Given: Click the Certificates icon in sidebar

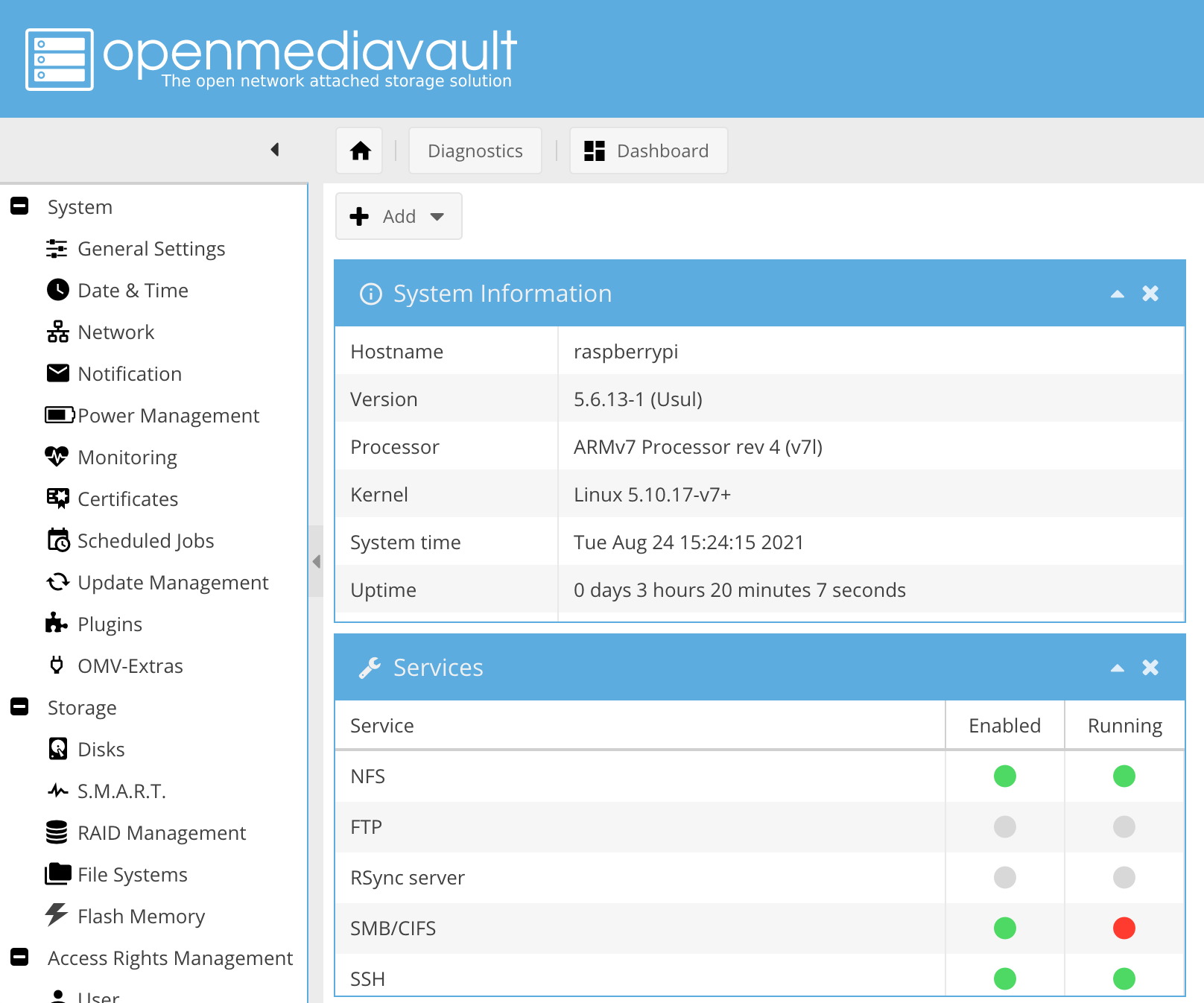Looking at the screenshot, I should pos(57,499).
